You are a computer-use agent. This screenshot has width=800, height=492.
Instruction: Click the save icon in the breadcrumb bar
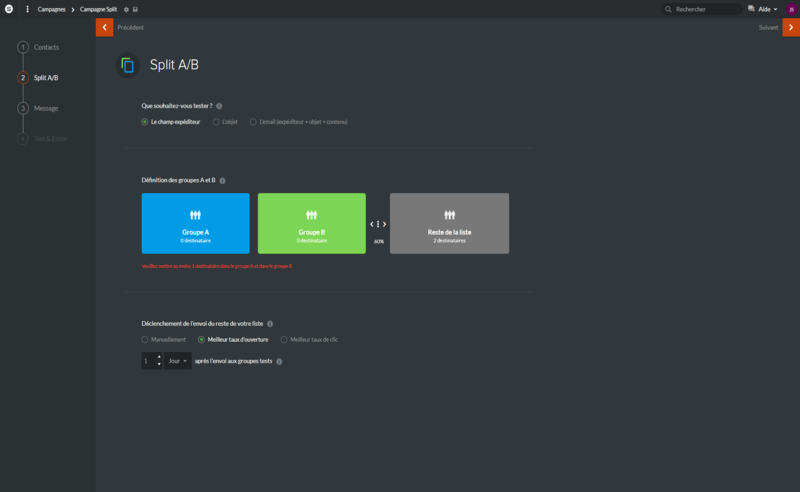point(135,9)
